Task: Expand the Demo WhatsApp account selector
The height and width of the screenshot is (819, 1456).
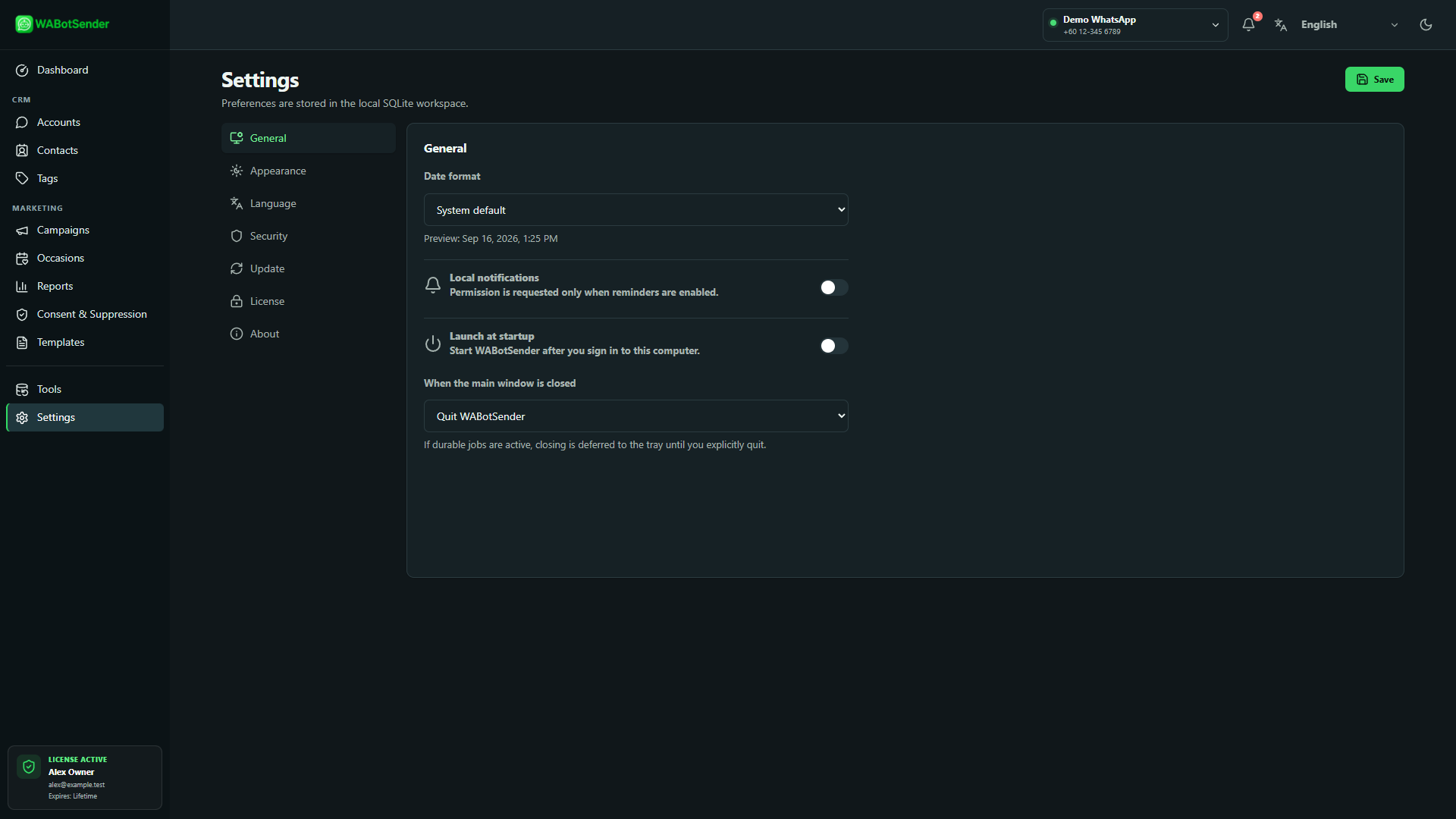Action: (x=1135, y=24)
